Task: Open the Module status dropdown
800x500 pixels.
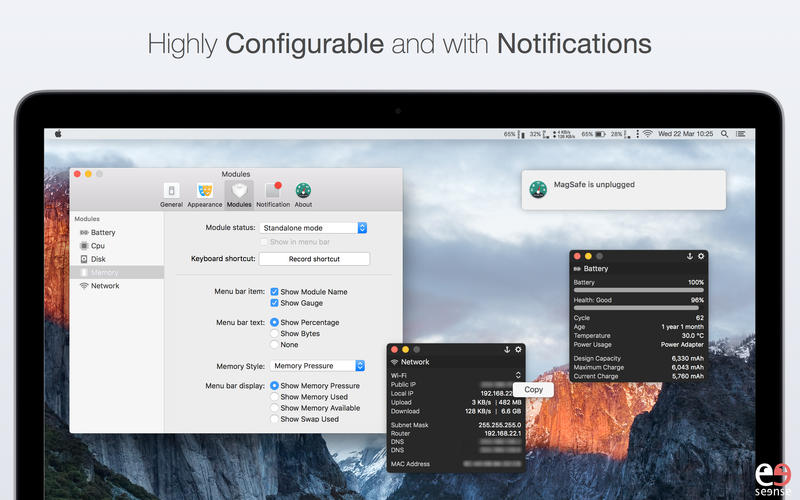Action: click(x=313, y=228)
